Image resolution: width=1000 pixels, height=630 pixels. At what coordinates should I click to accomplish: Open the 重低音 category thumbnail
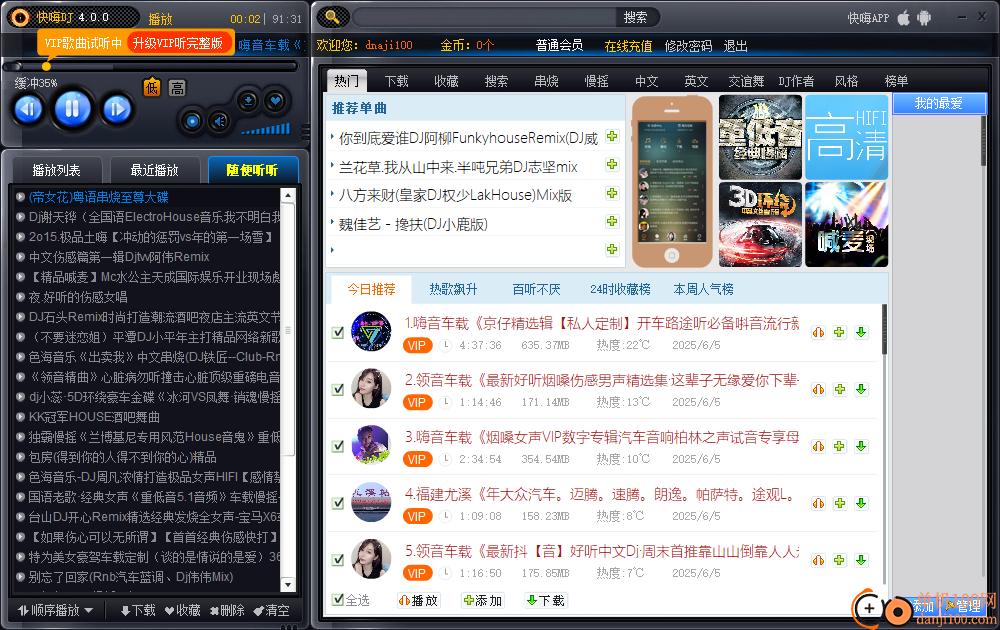click(x=760, y=137)
